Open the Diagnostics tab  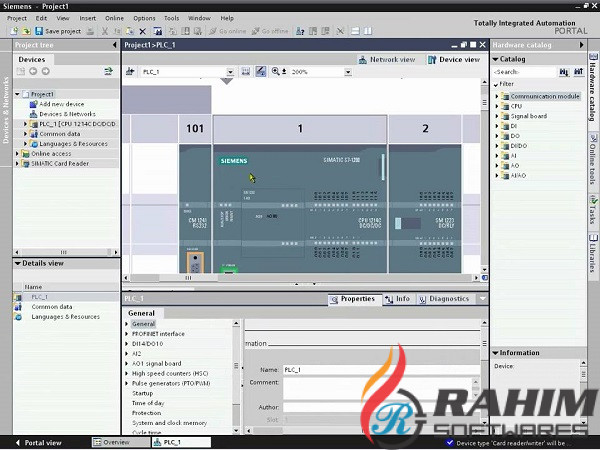pos(445,299)
